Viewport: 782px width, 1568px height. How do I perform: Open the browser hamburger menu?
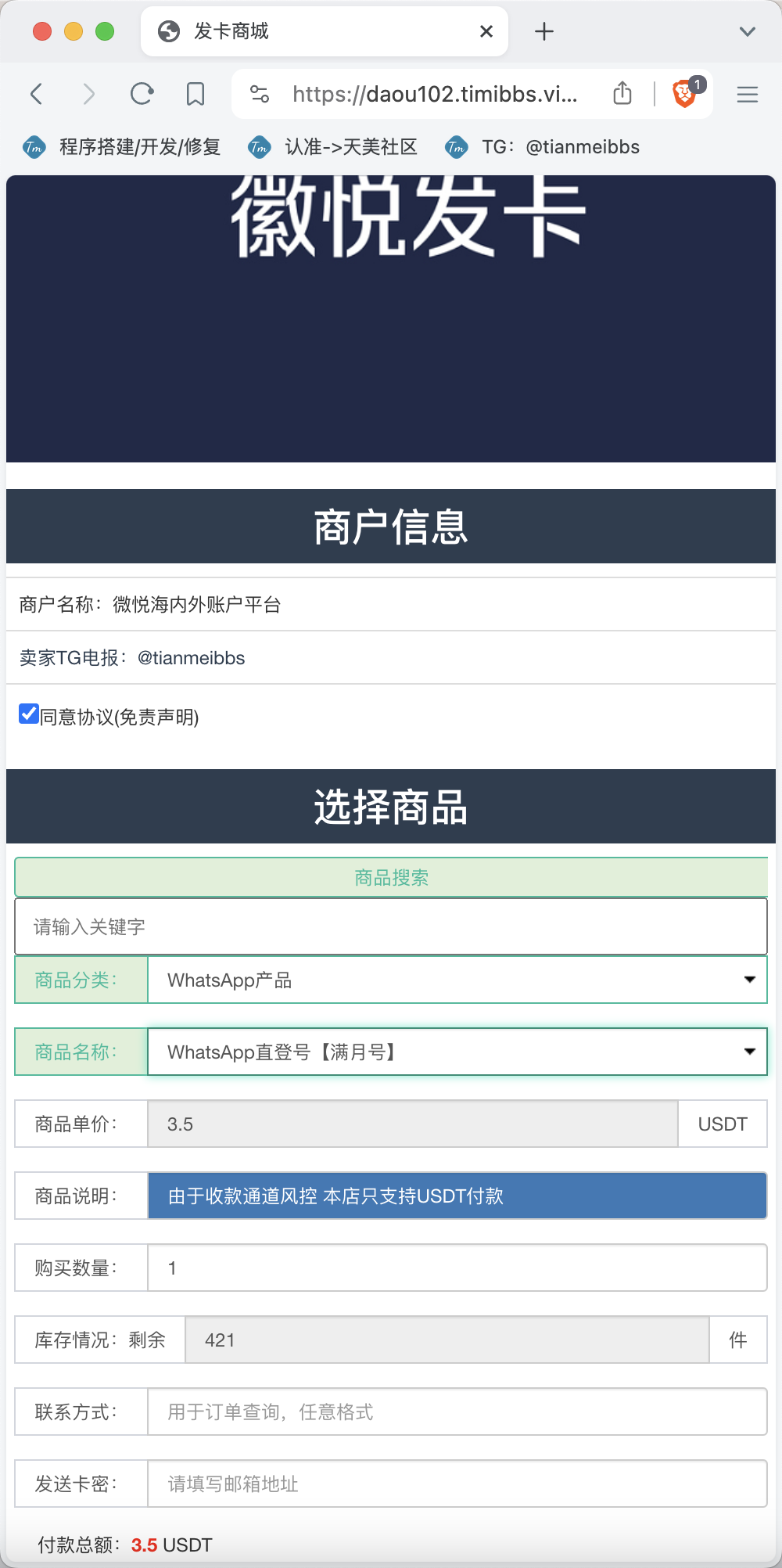point(748,95)
